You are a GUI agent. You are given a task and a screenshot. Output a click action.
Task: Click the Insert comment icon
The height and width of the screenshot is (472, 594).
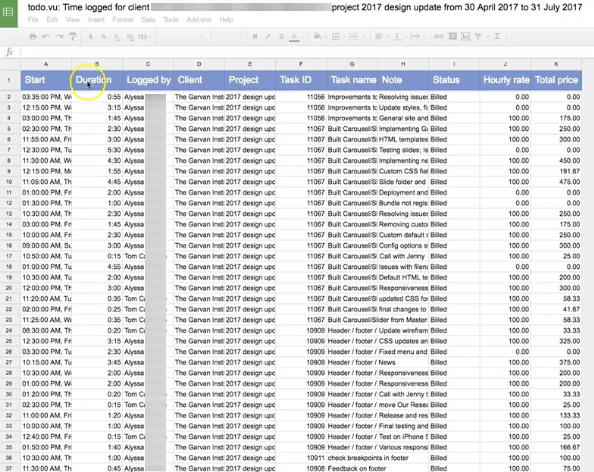point(452,37)
